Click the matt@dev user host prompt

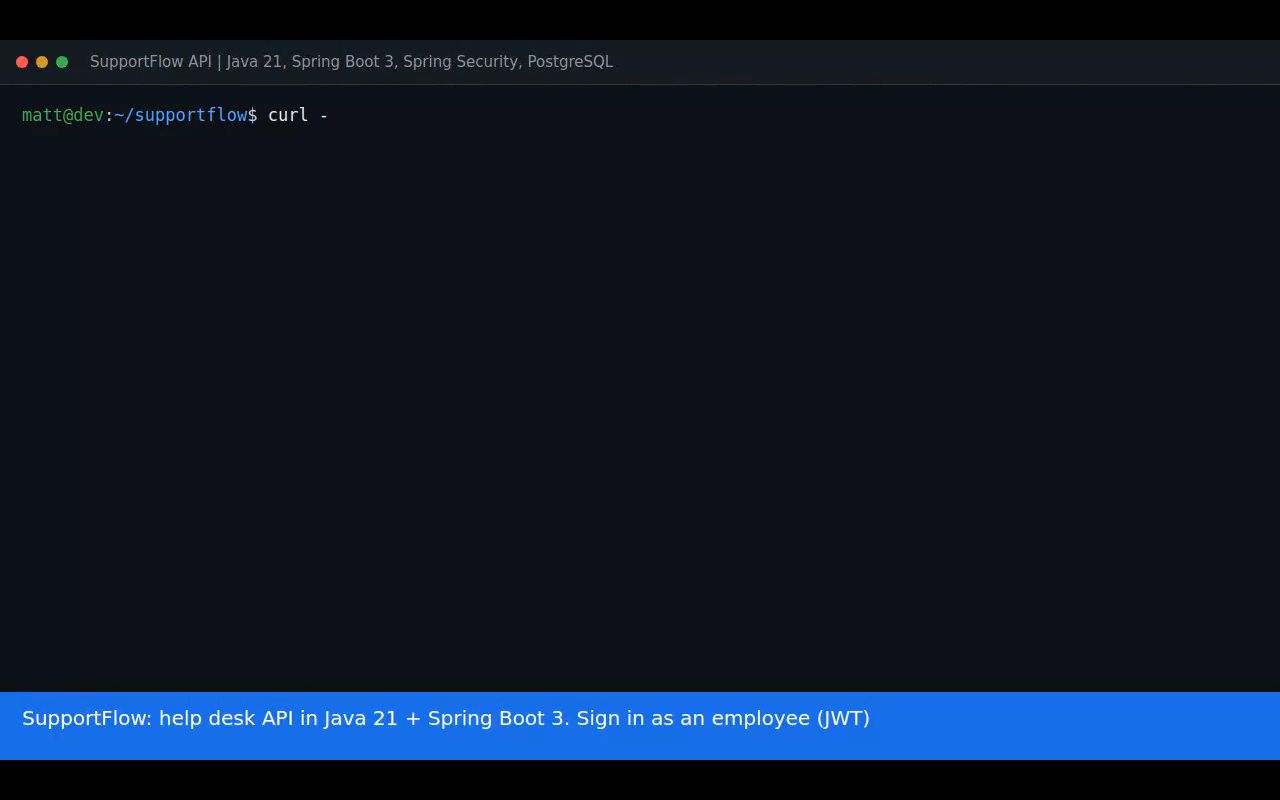(x=63, y=115)
